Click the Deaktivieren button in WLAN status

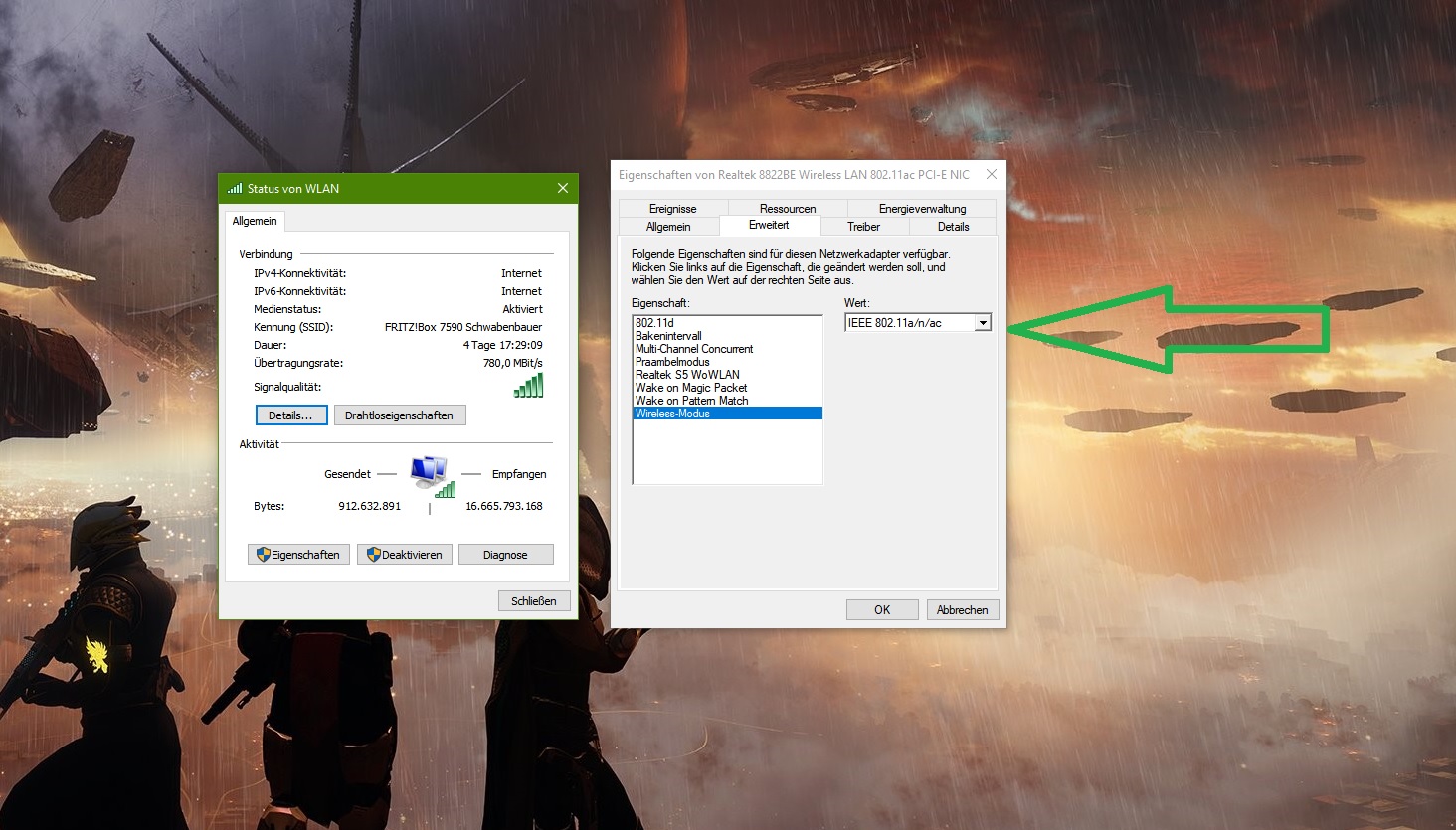[405, 555]
